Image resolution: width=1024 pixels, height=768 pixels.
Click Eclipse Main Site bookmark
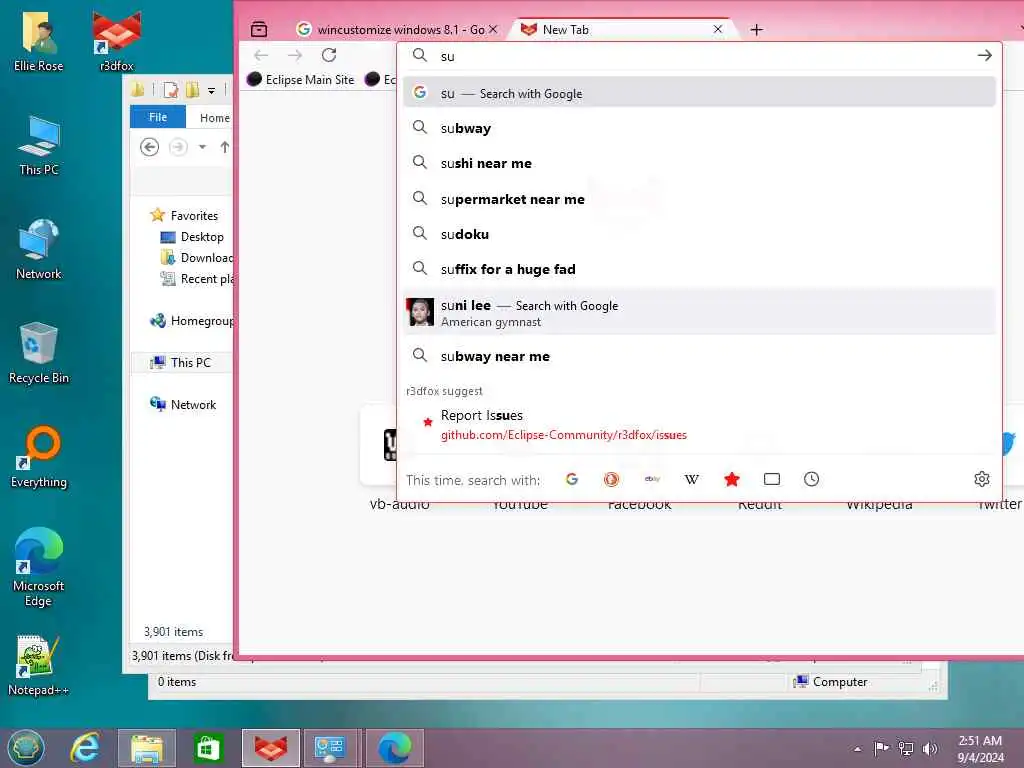[300, 80]
